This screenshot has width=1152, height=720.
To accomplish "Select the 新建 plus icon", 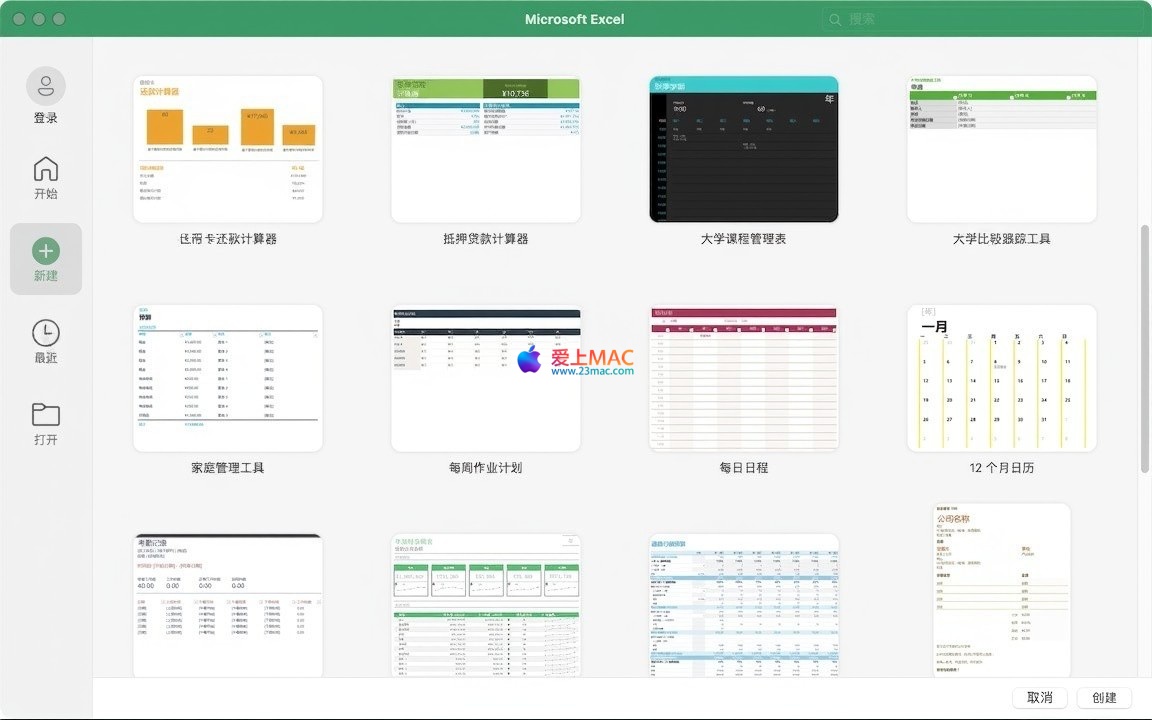I will (46, 251).
